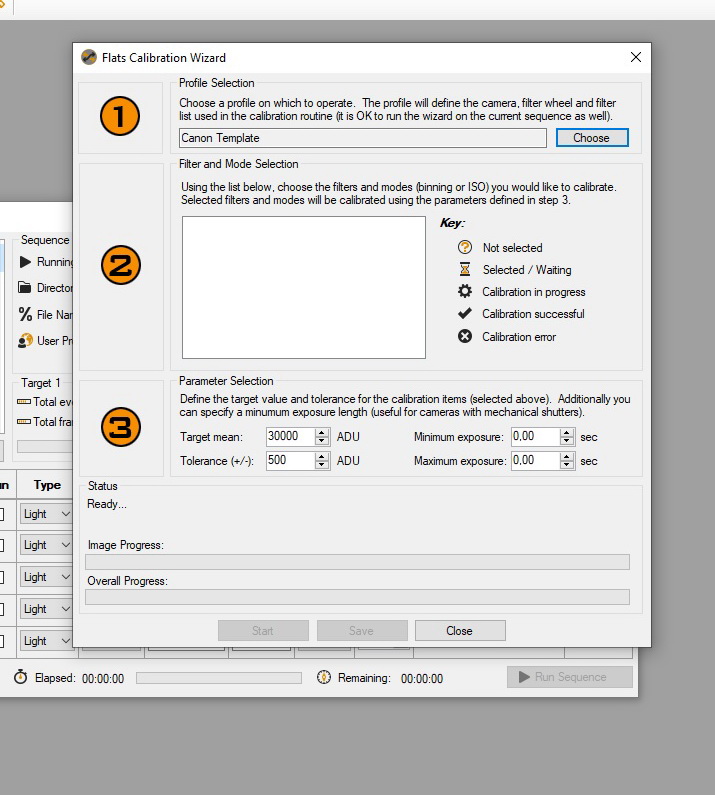The width and height of the screenshot is (715, 795).
Task: Decrease Target mean with down arrow
Action: click(x=321, y=441)
